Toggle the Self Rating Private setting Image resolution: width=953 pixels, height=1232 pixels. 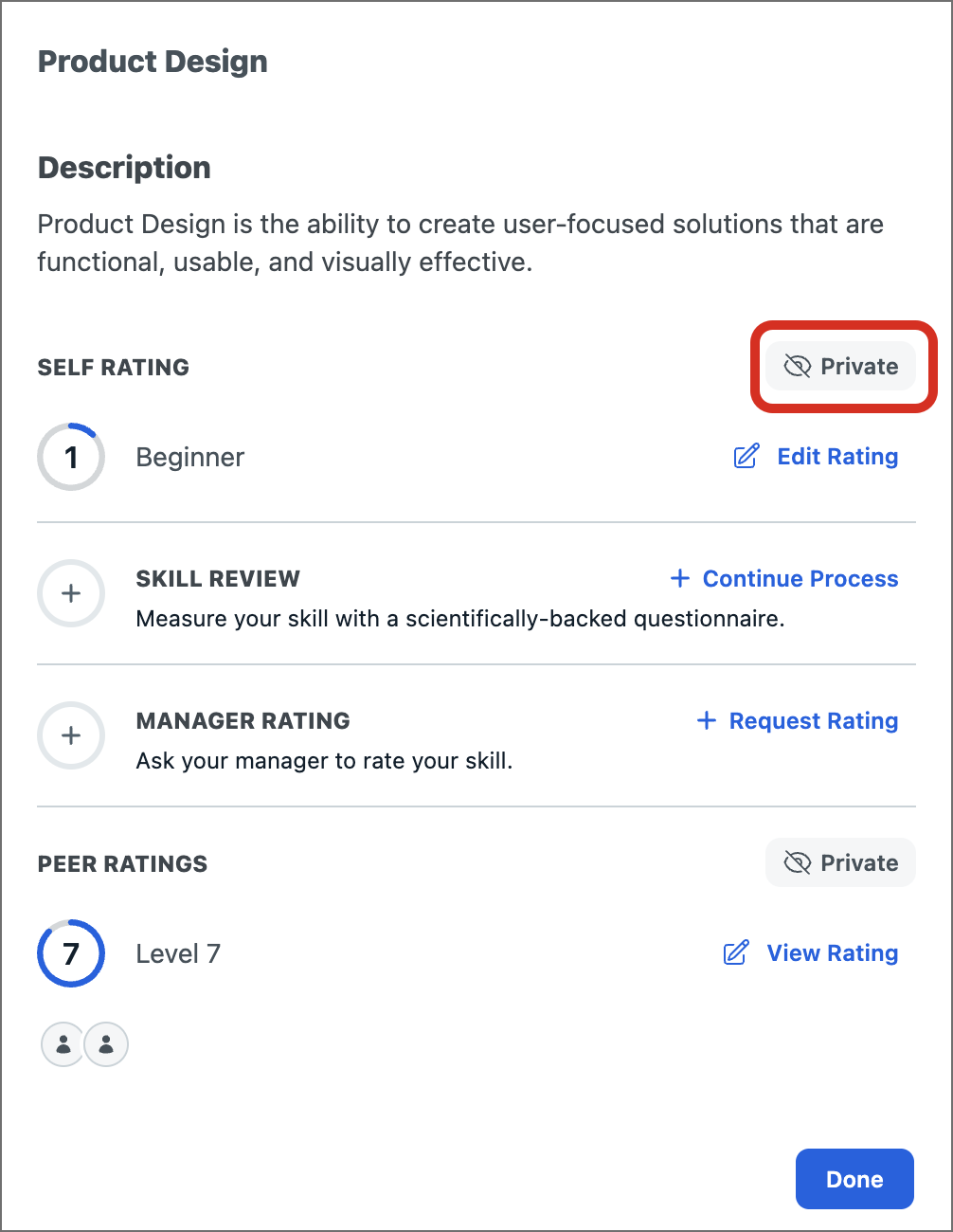pos(839,366)
